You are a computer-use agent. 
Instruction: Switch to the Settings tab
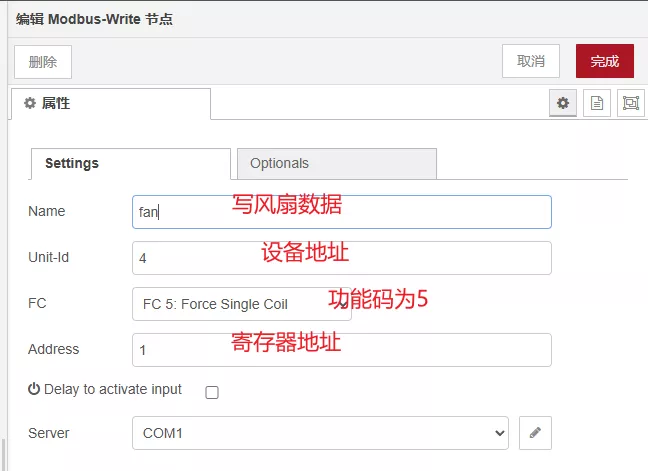pyautogui.click(x=130, y=163)
